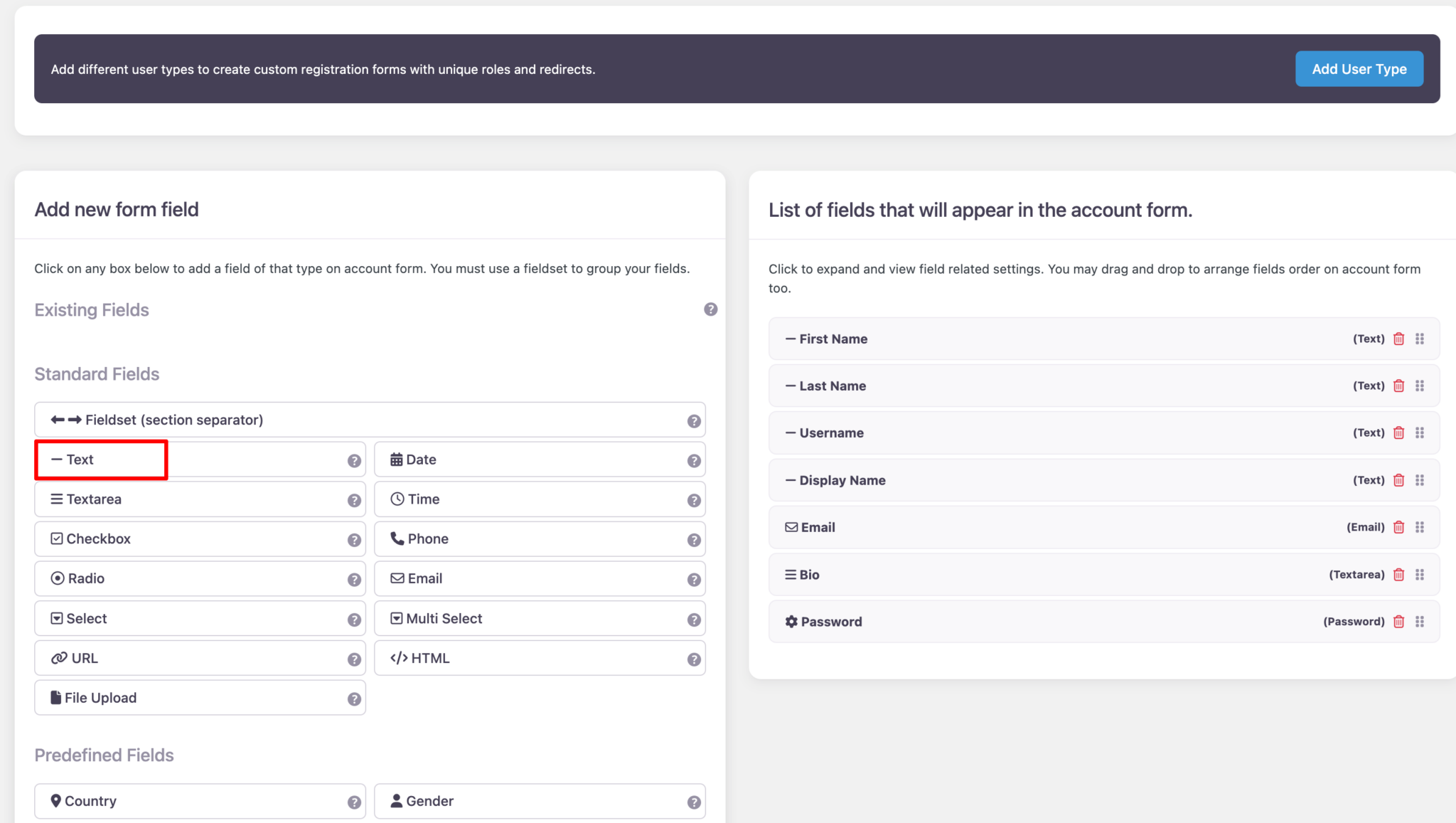Show help for File Upload field
Viewport: 1456px width, 823px height.
(354, 699)
